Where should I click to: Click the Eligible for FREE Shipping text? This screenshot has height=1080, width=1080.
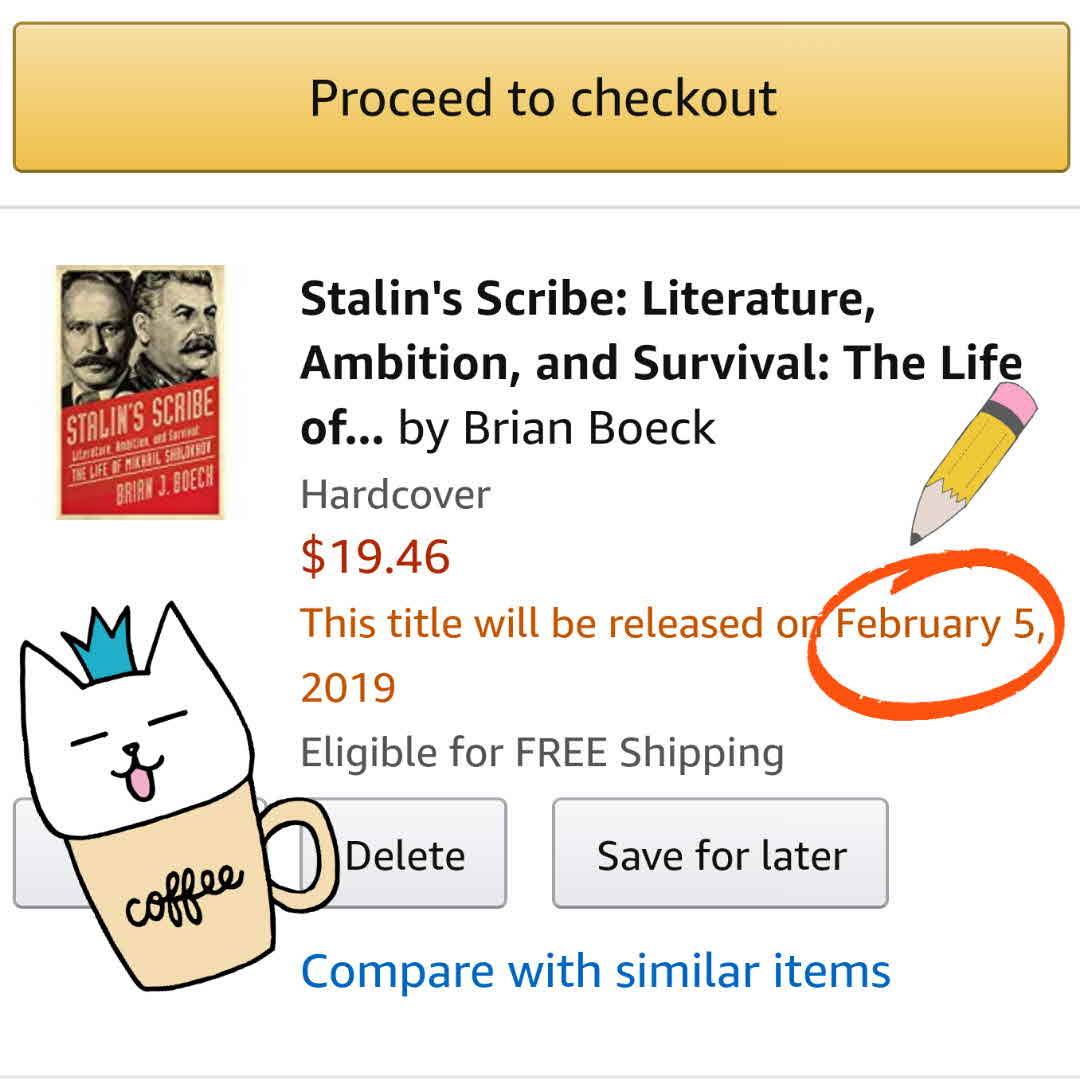pyautogui.click(x=541, y=752)
